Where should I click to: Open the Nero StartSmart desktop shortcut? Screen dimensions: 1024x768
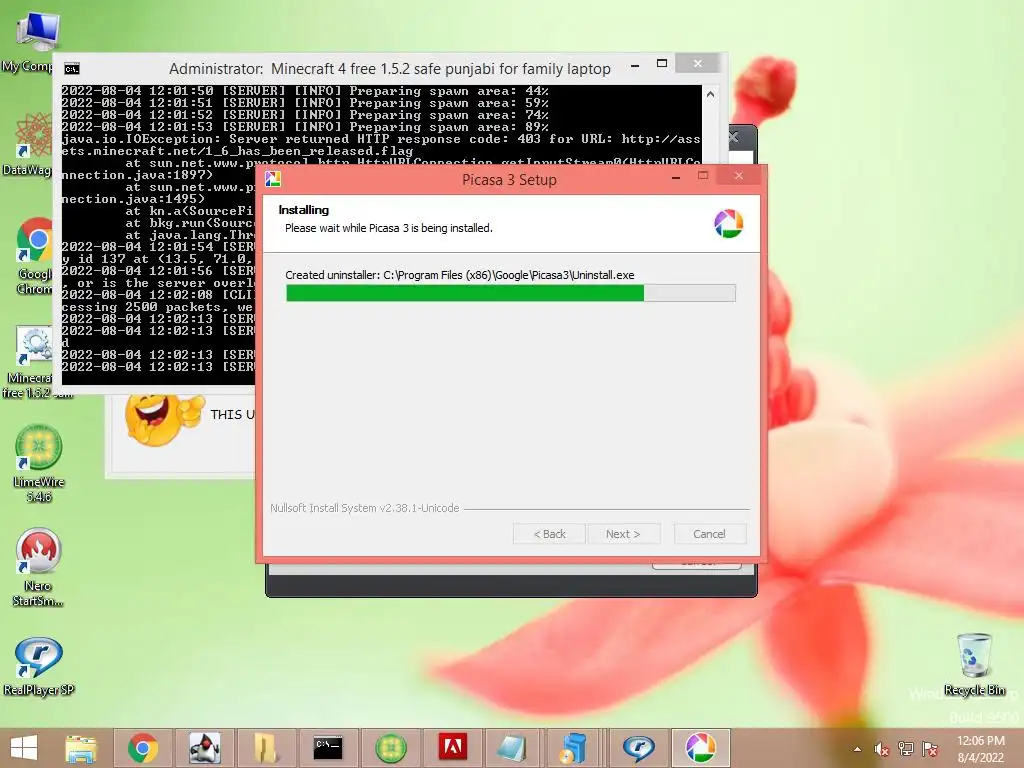[38, 567]
